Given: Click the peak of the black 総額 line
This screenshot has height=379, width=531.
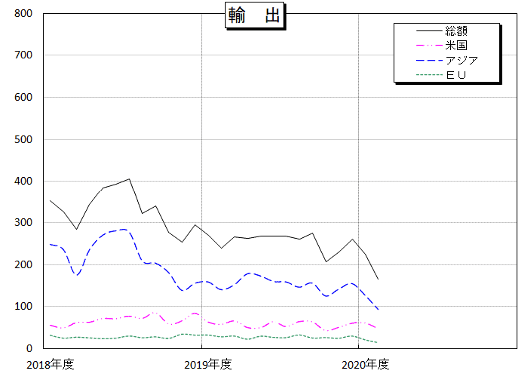Looking at the screenshot, I should (x=129, y=179).
